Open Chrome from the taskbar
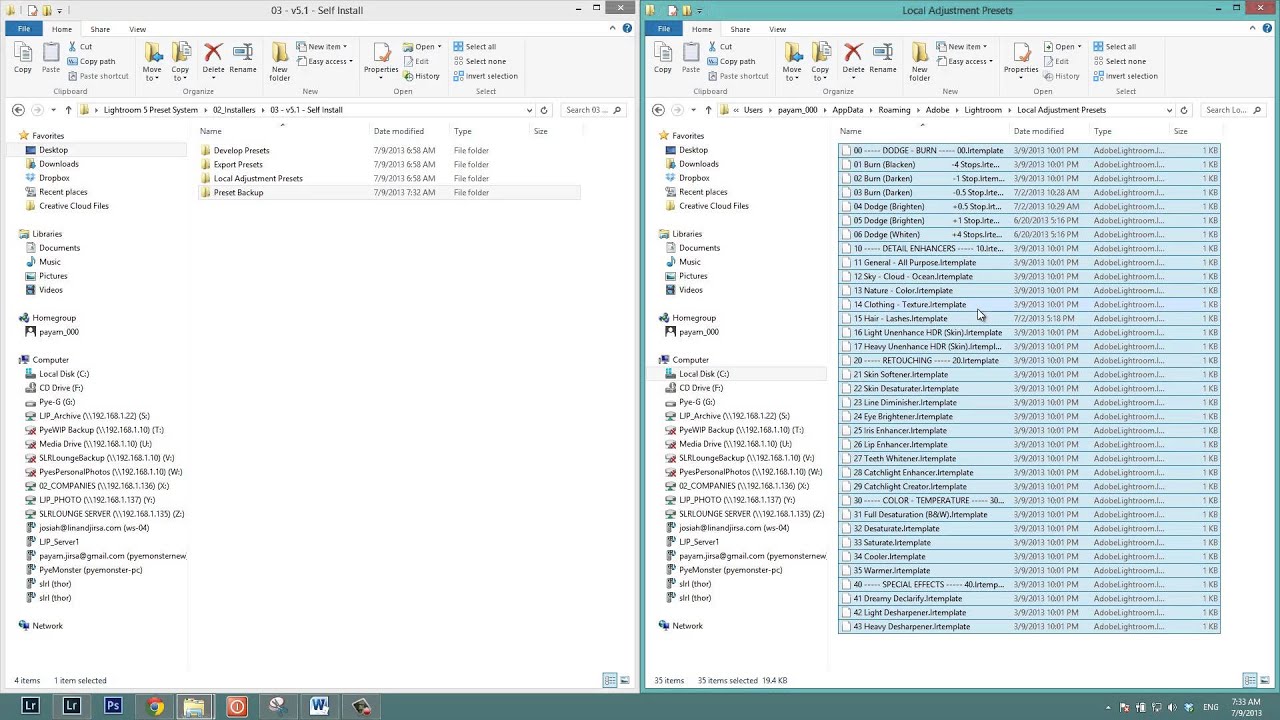The width and height of the screenshot is (1280, 720). point(155,706)
